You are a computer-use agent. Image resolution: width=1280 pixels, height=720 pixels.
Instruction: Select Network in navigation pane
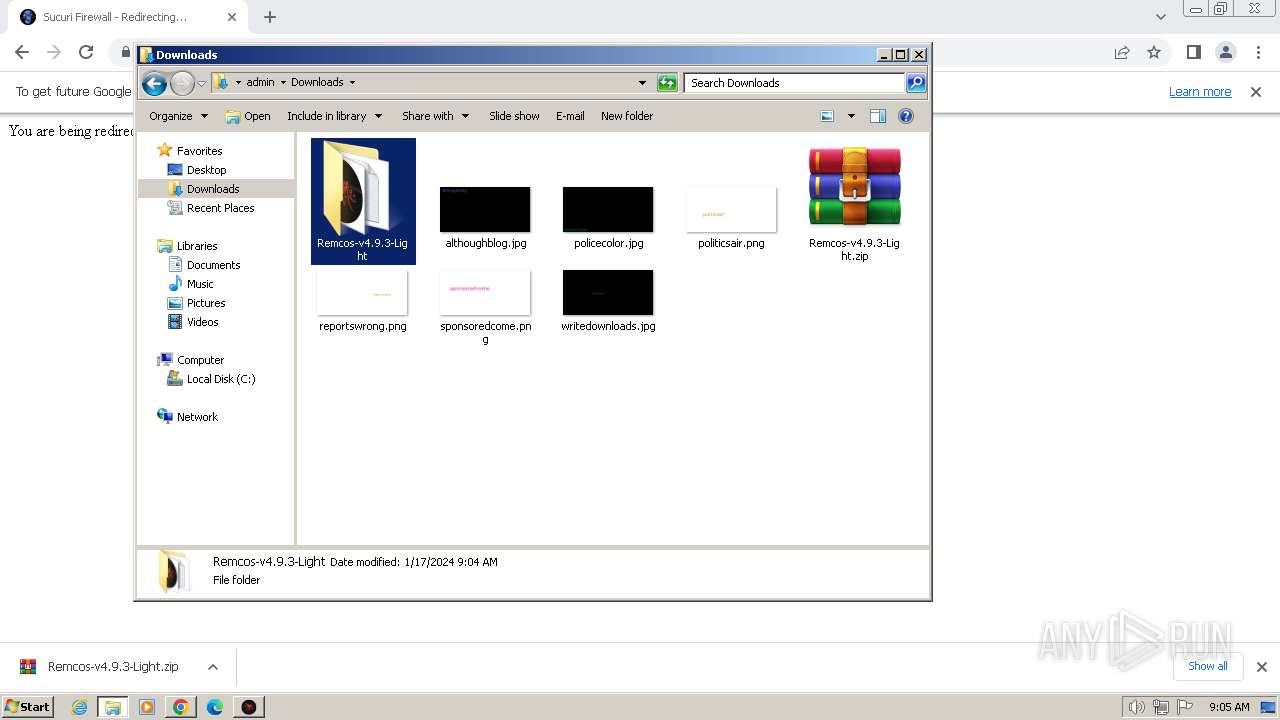pos(197,417)
